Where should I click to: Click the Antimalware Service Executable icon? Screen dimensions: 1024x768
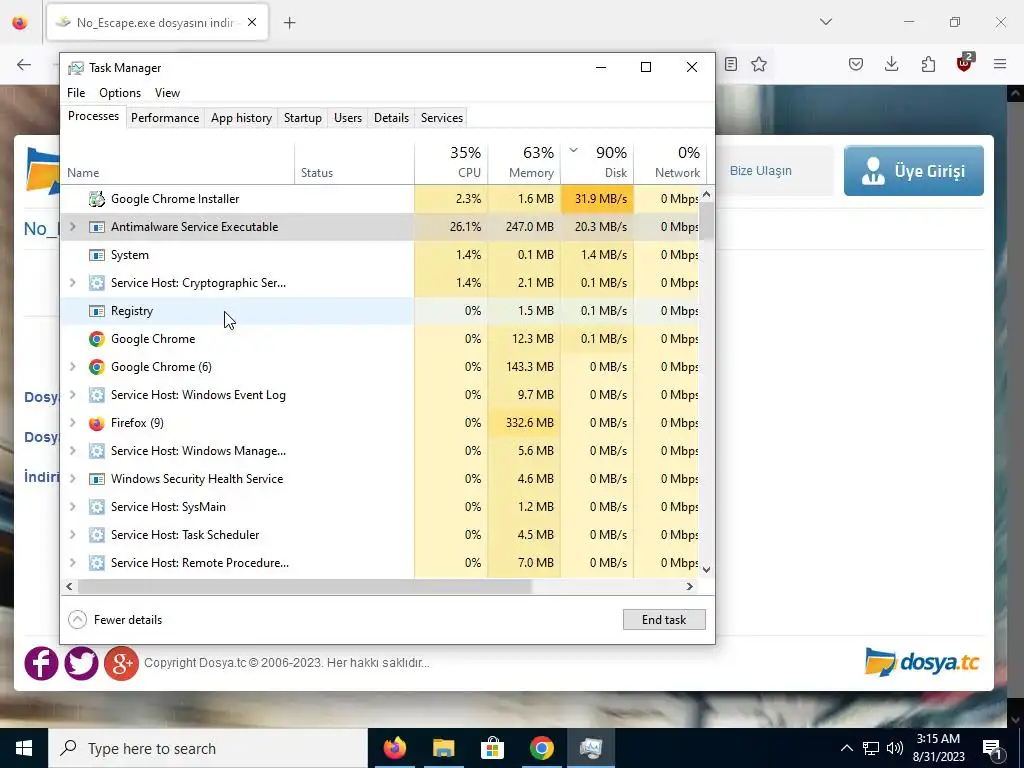97,227
